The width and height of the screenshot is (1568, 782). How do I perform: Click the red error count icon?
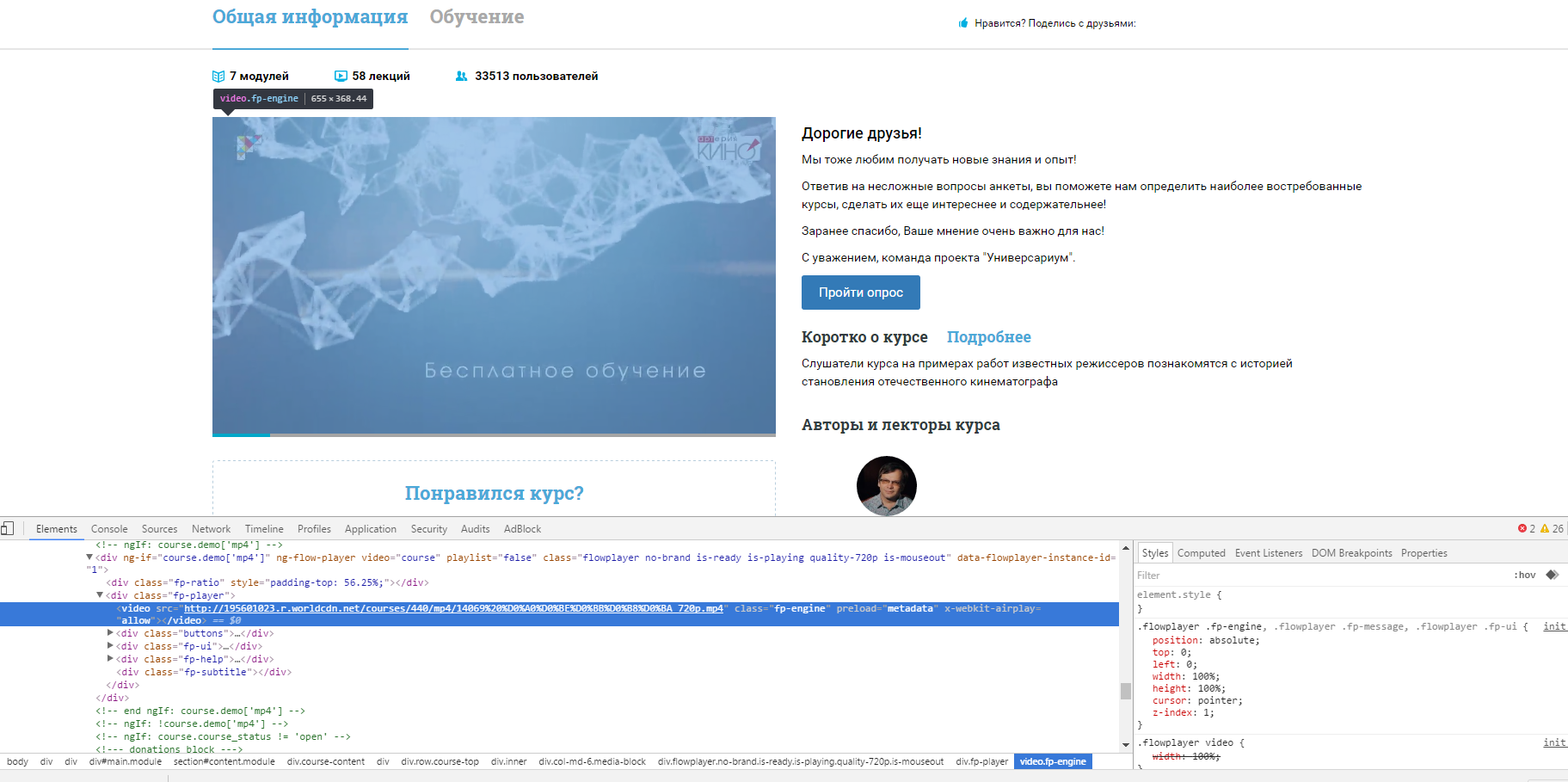(1522, 528)
